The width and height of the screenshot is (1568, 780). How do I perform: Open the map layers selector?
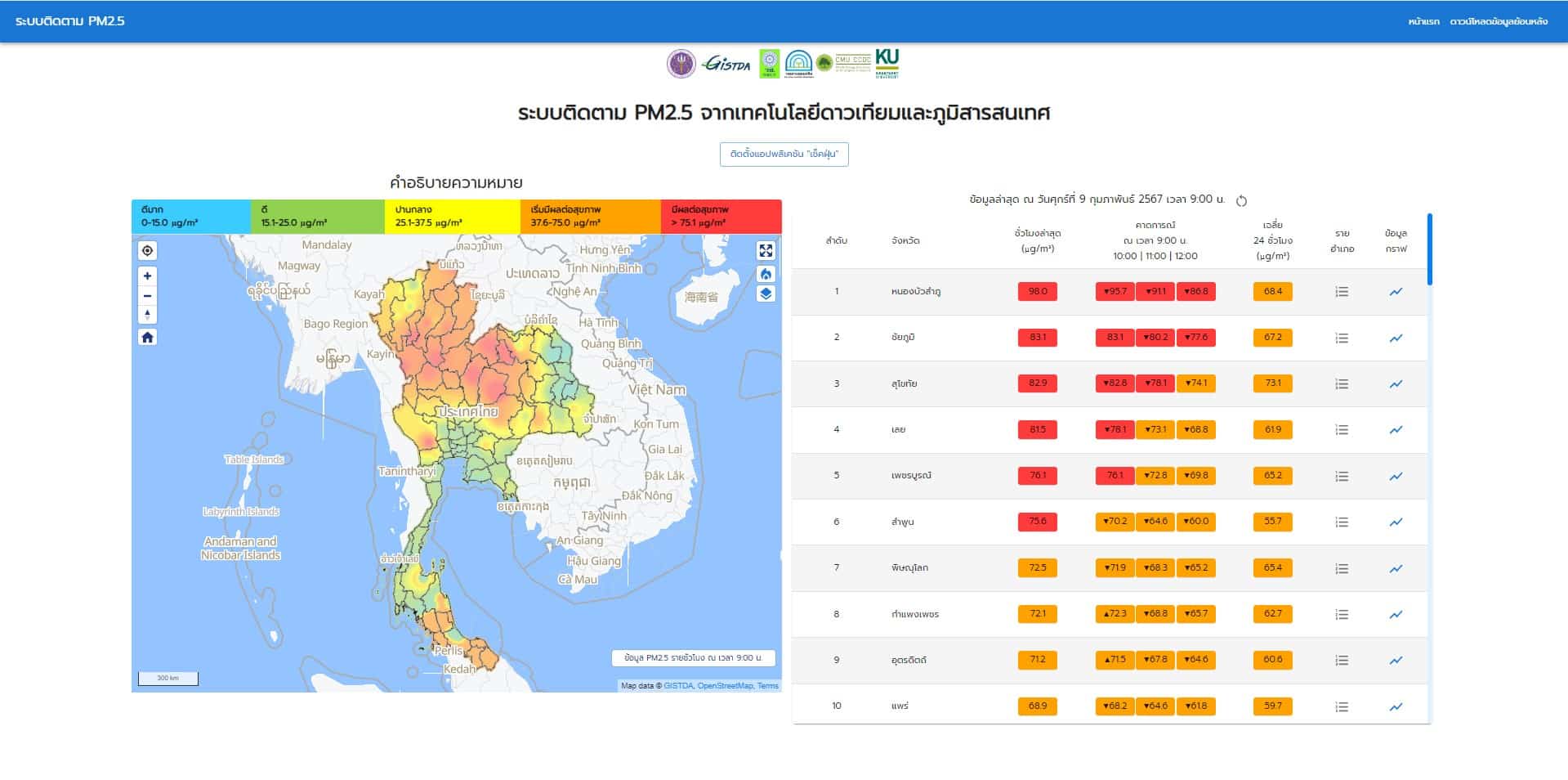(x=766, y=294)
